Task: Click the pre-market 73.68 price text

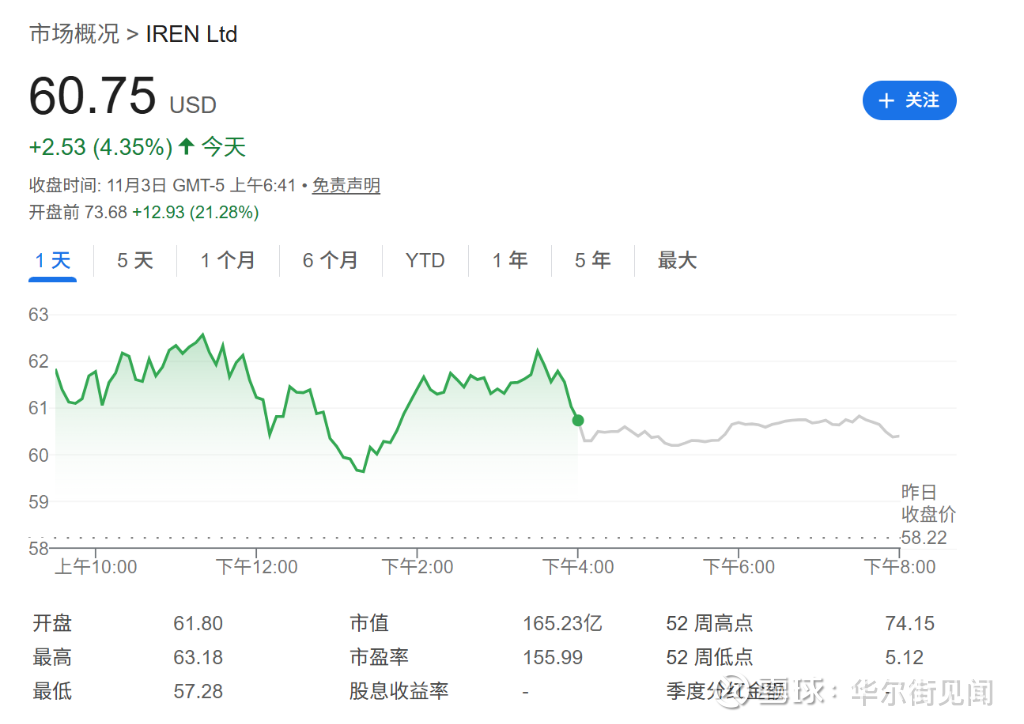Action: (x=106, y=212)
